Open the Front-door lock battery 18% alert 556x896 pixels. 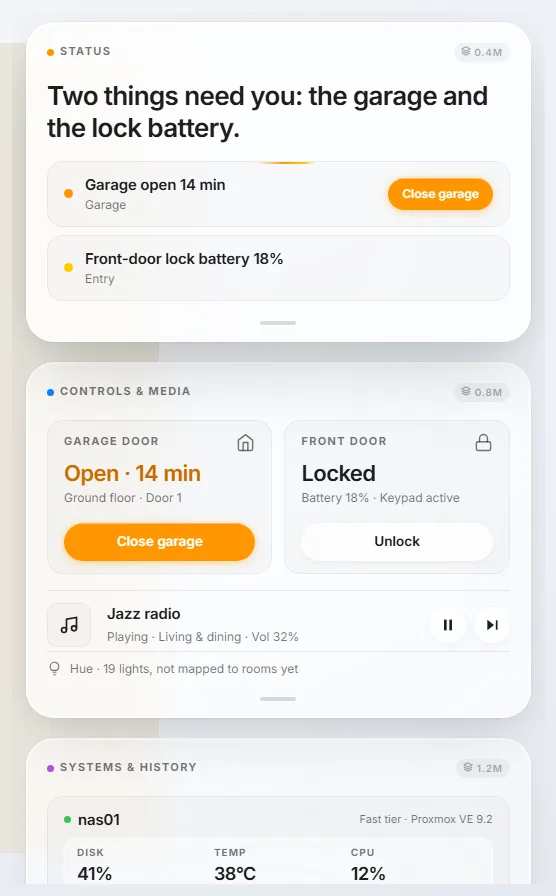pyautogui.click(x=278, y=268)
